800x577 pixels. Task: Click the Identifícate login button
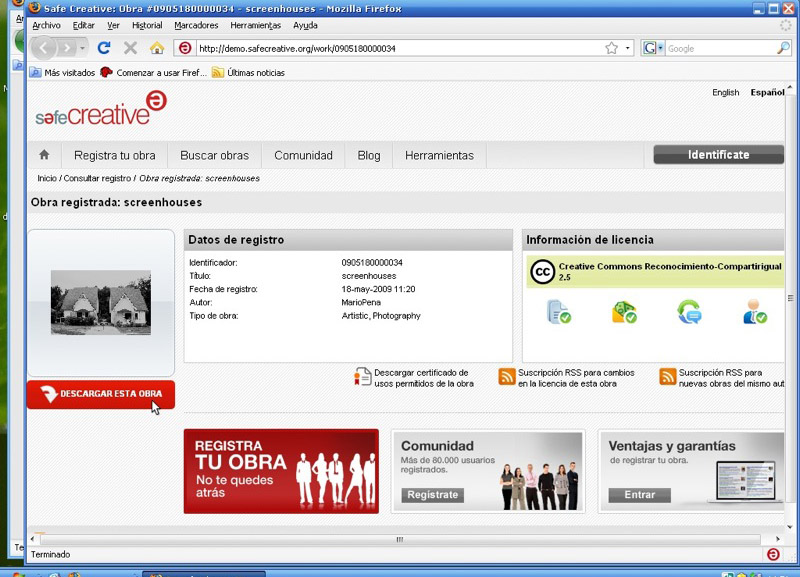pyautogui.click(x=718, y=155)
